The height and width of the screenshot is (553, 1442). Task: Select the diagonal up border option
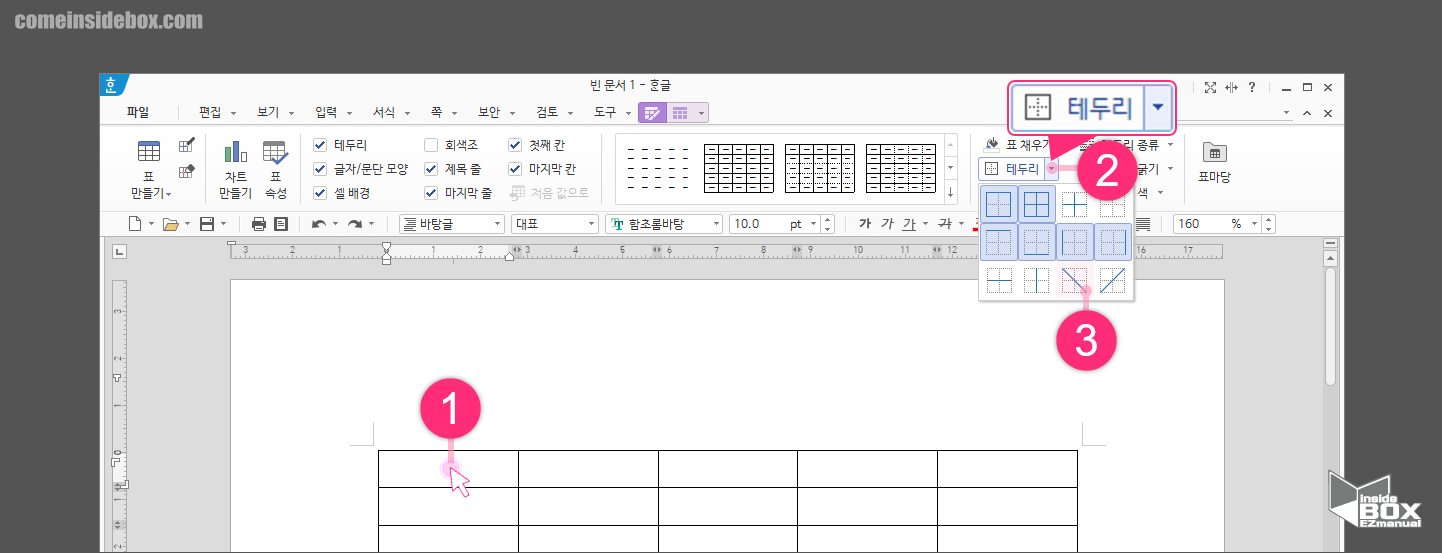[1112, 282]
